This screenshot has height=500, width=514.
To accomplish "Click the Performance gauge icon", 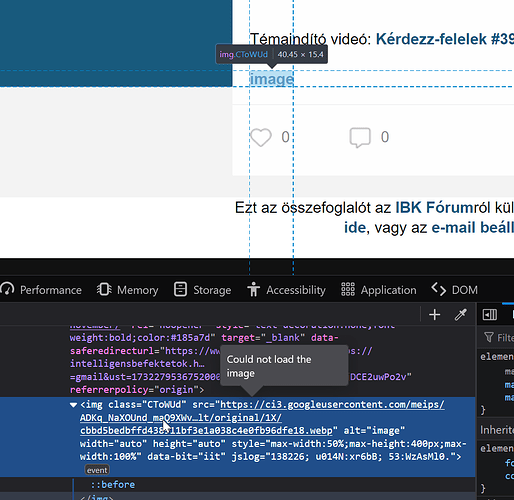I will [x=7, y=289].
